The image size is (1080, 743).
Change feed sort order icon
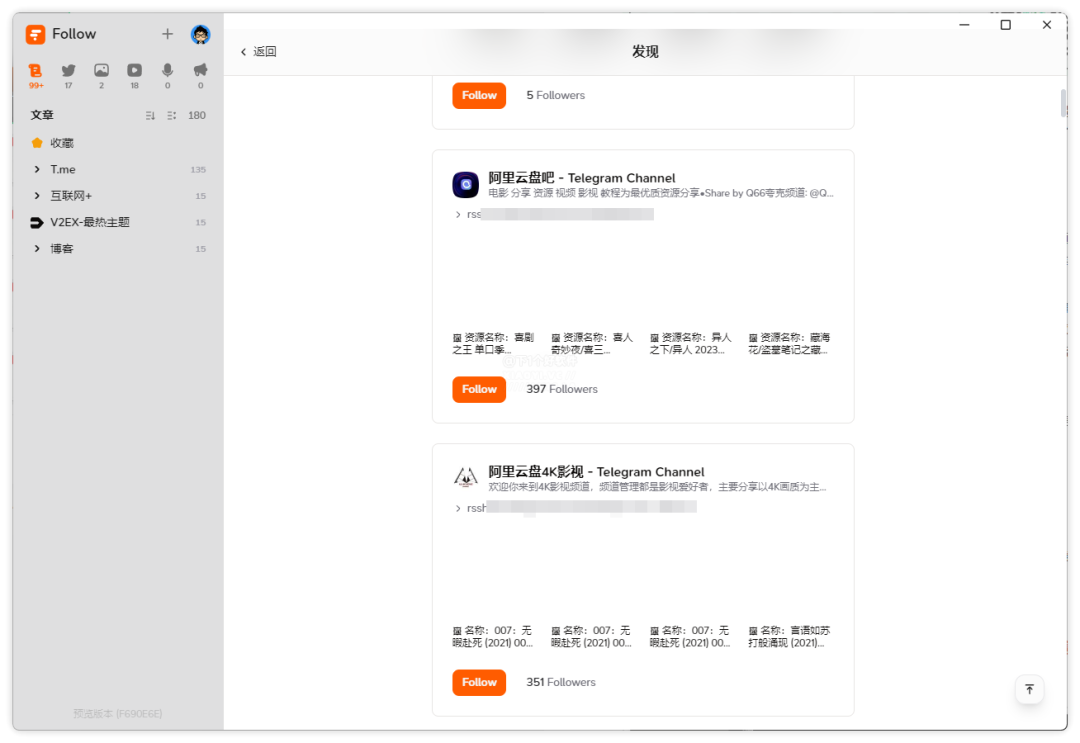pos(150,116)
